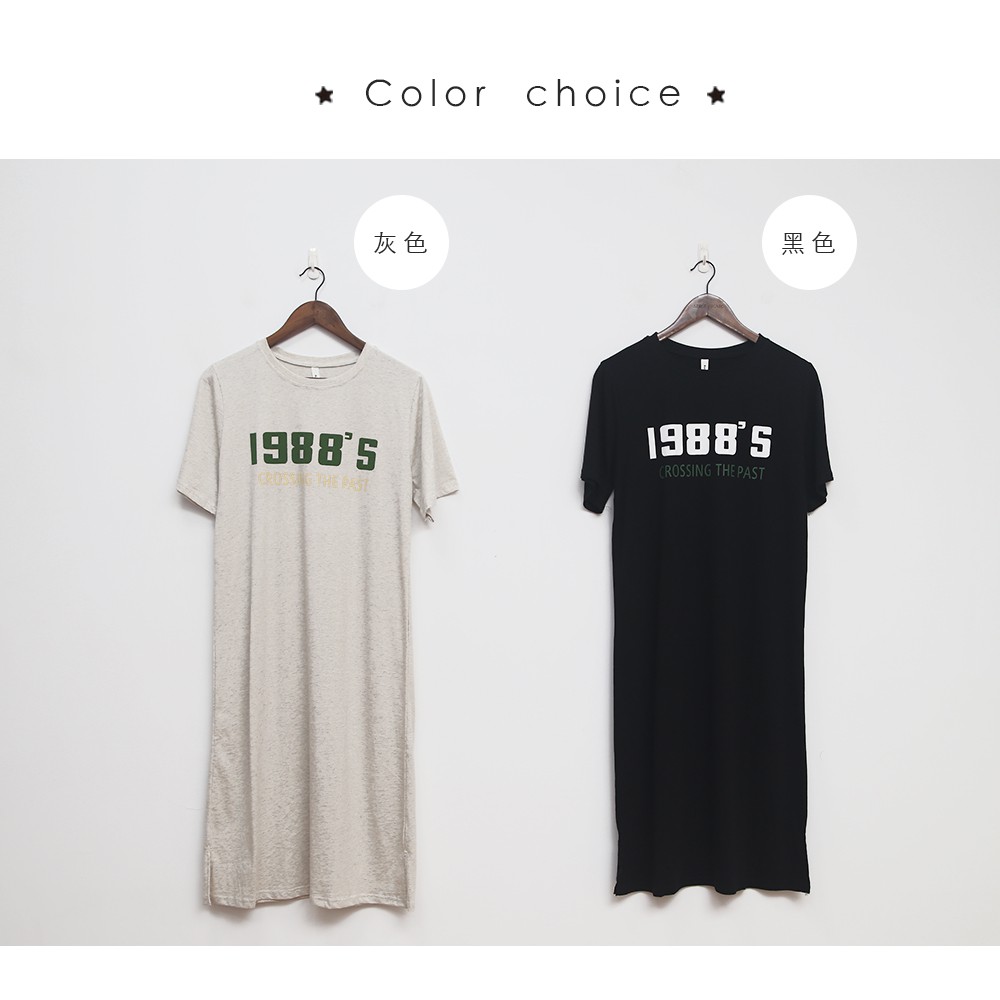Click the wooden hanger of black dress
1000x1000 pixels.
tap(709, 312)
